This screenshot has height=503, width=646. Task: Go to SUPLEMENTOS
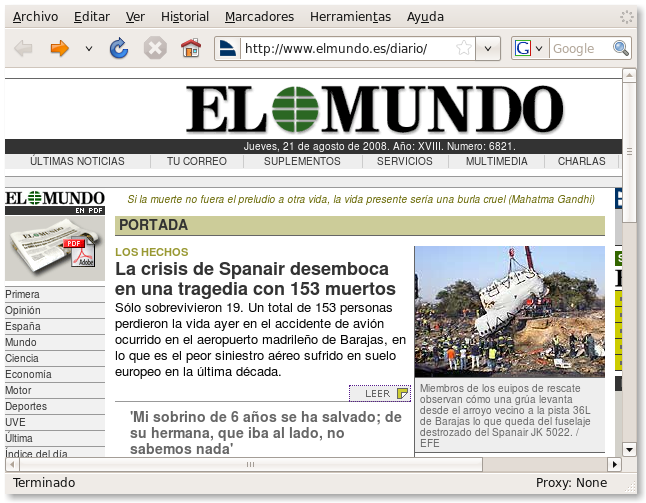(x=302, y=161)
